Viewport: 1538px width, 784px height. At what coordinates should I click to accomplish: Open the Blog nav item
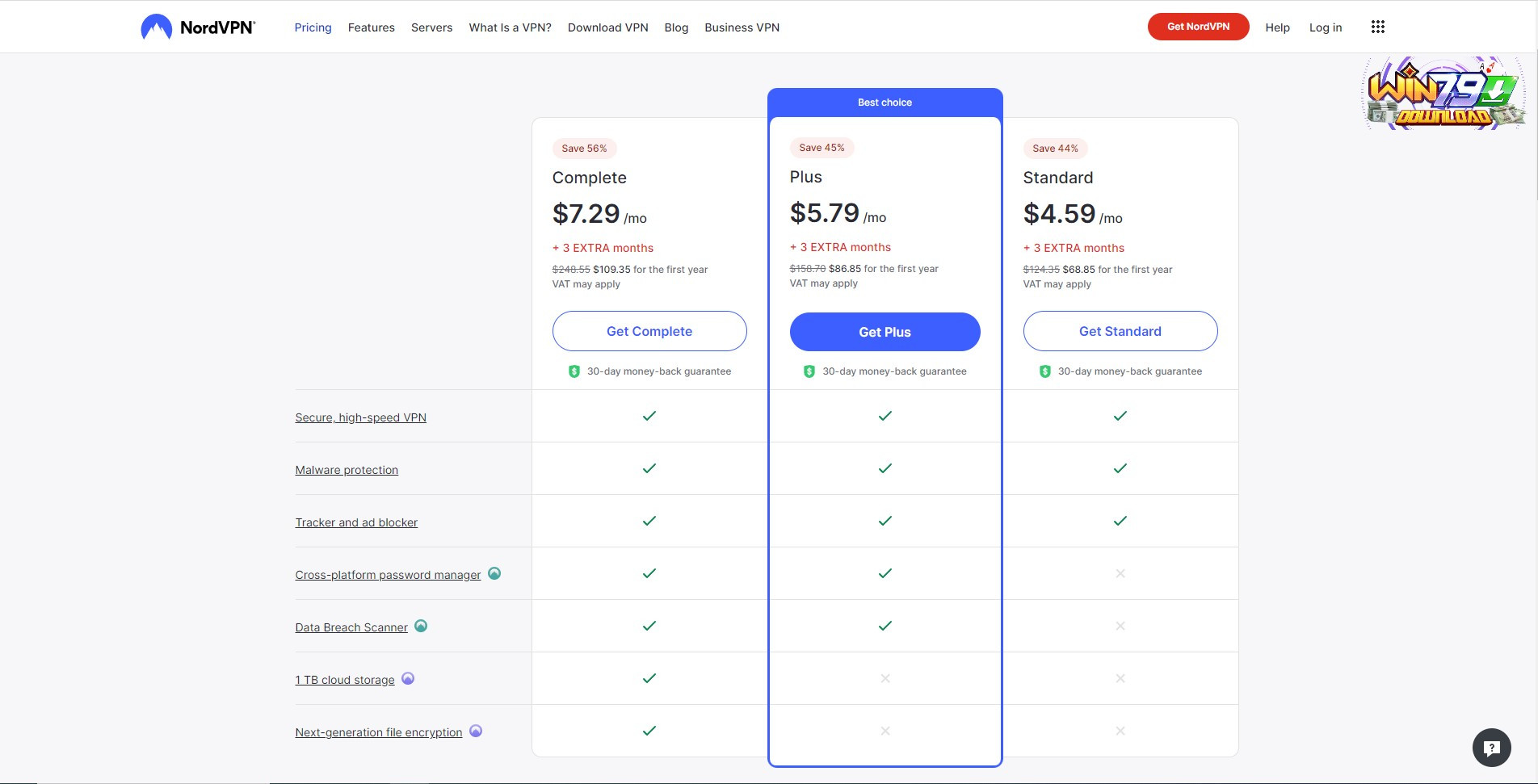click(676, 27)
